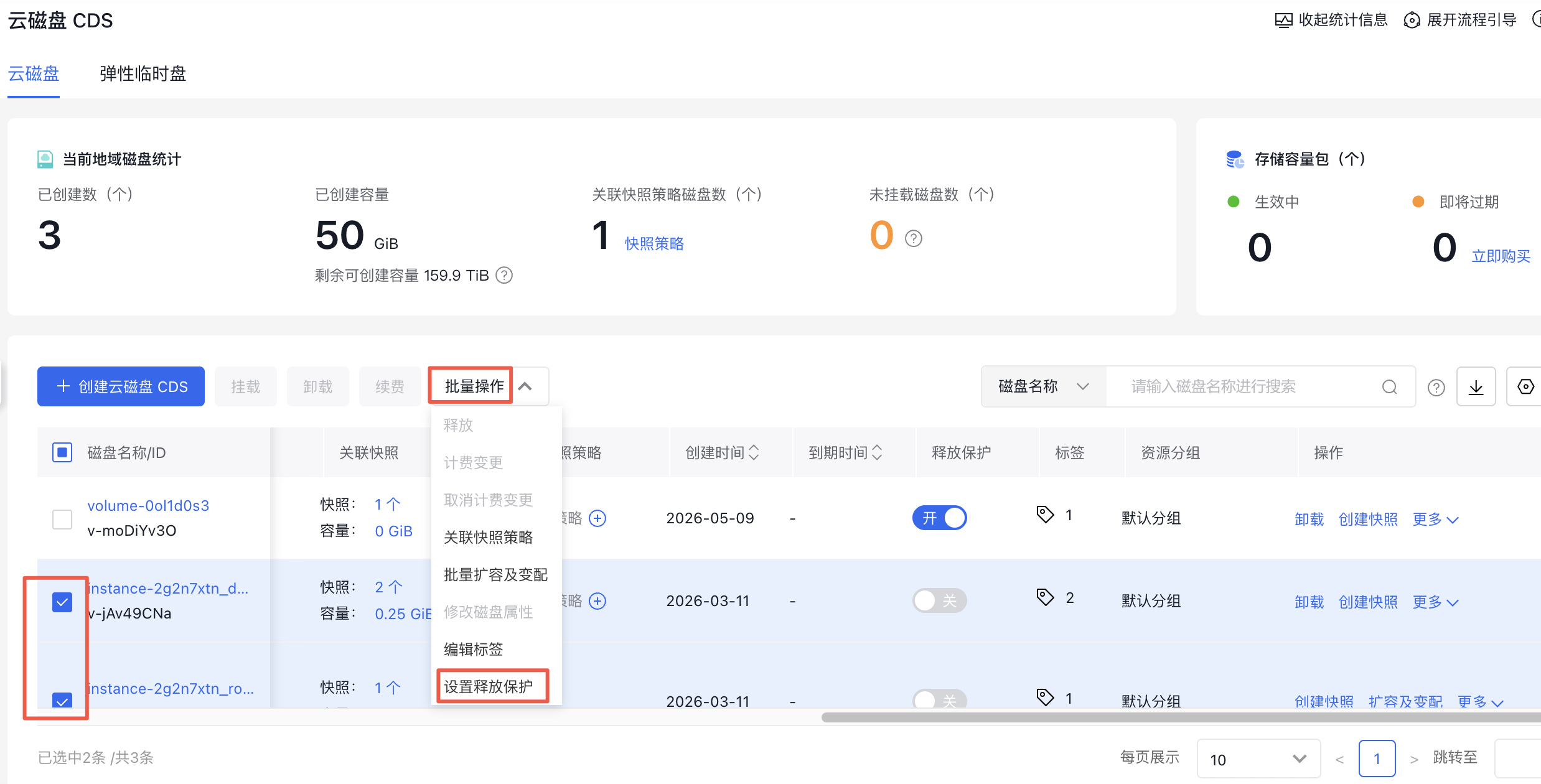Click help icon beside remaining capacity
The image size is (1541, 784).
point(504,275)
